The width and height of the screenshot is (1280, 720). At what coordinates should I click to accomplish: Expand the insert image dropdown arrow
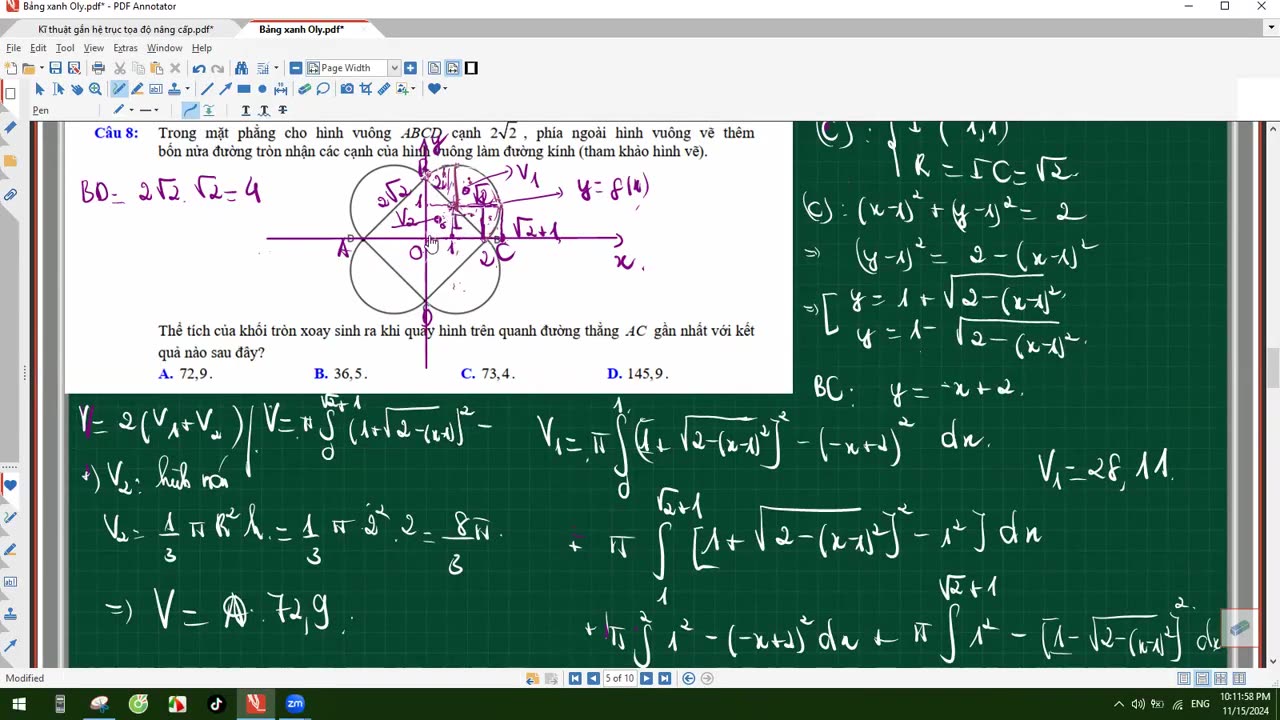pos(413,89)
